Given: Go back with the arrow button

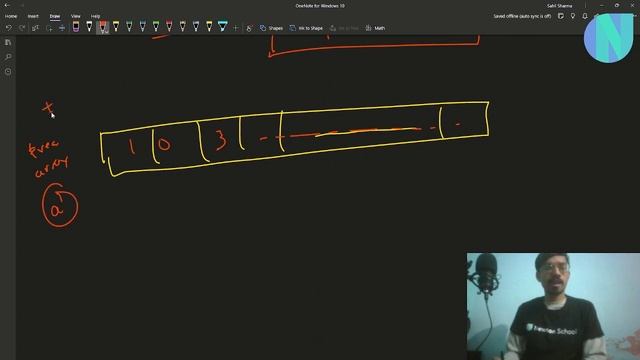Looking at the screenshot, I should point(7,5).
